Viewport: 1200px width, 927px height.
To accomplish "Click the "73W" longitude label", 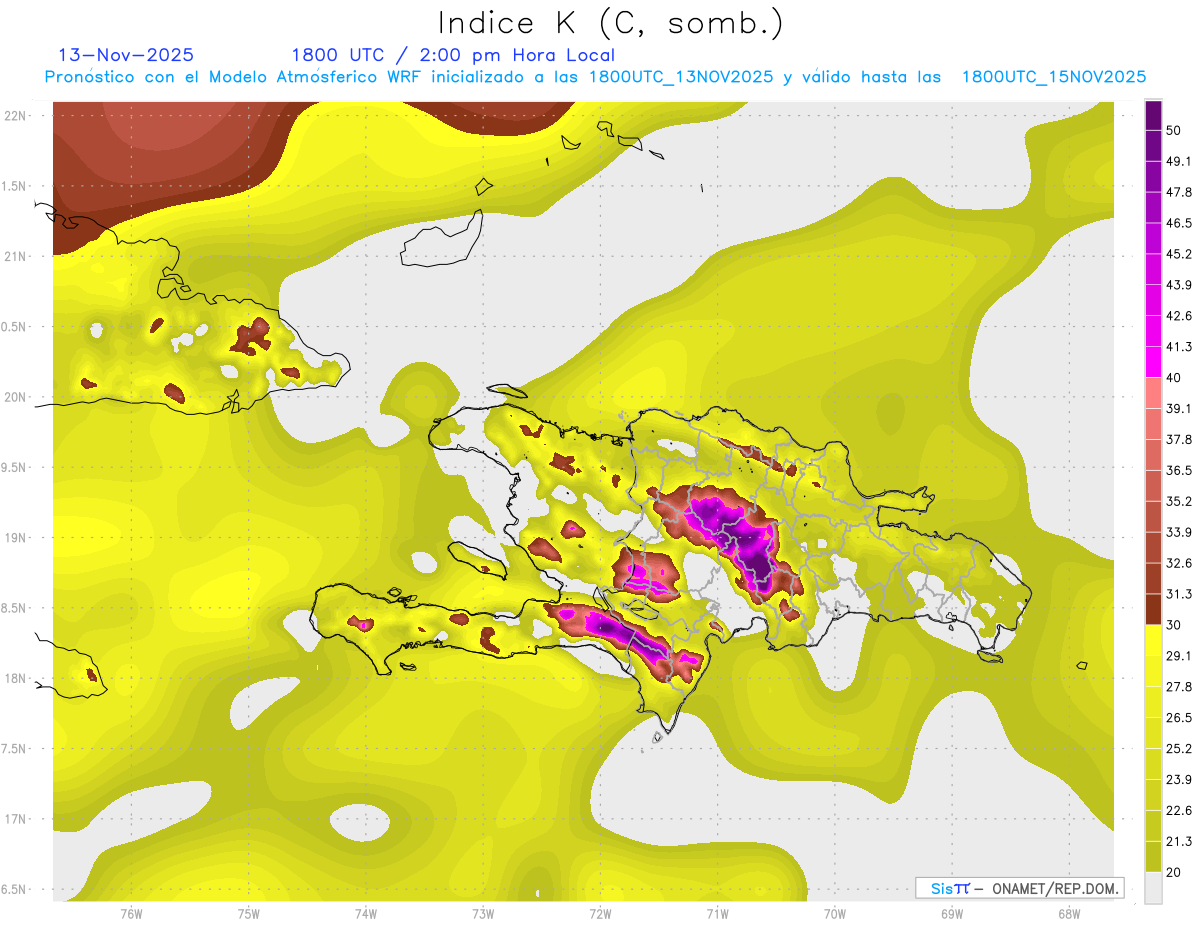I will coord(483,913).
